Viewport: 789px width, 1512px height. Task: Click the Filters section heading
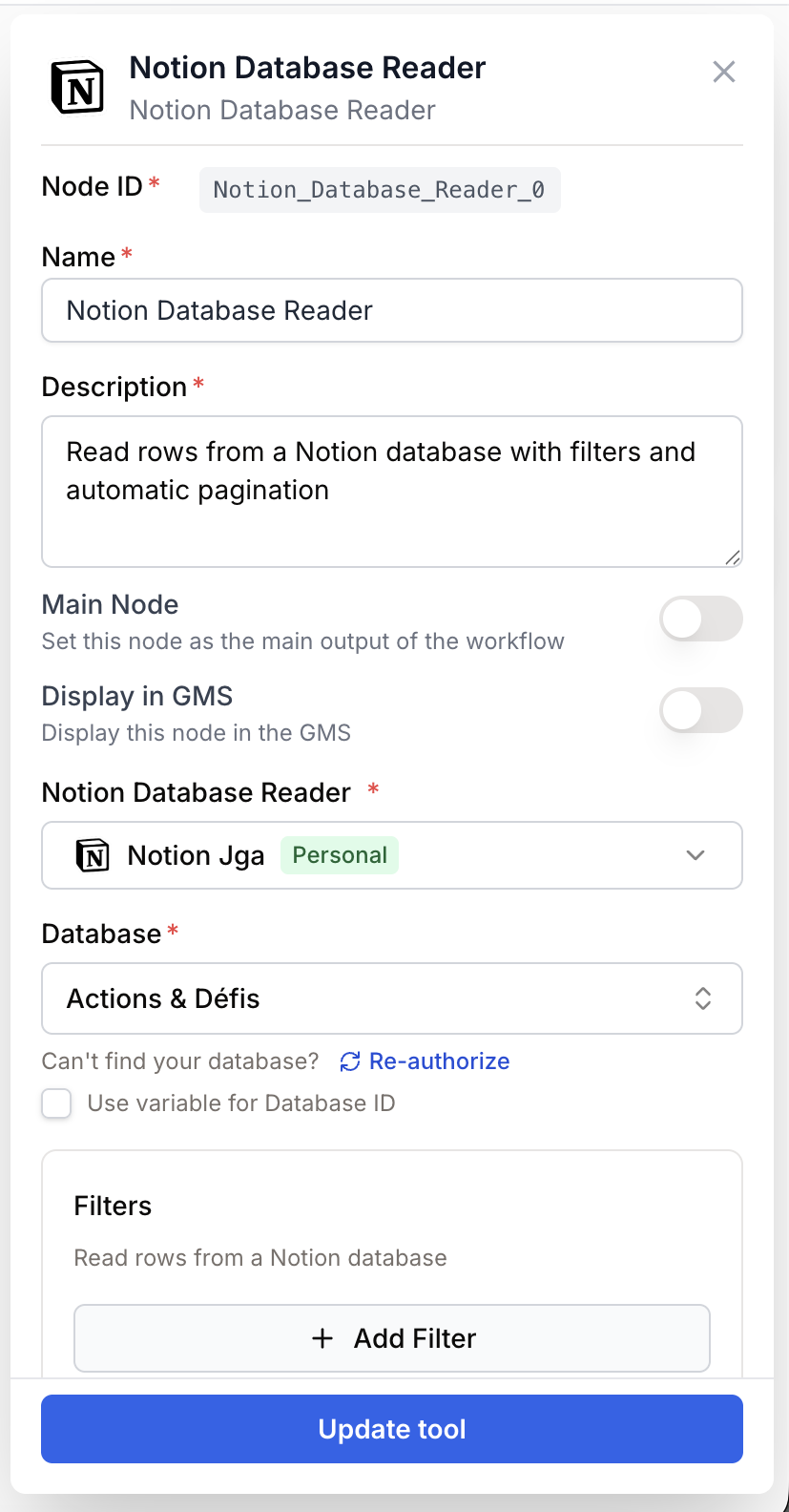click(113, 1206)
